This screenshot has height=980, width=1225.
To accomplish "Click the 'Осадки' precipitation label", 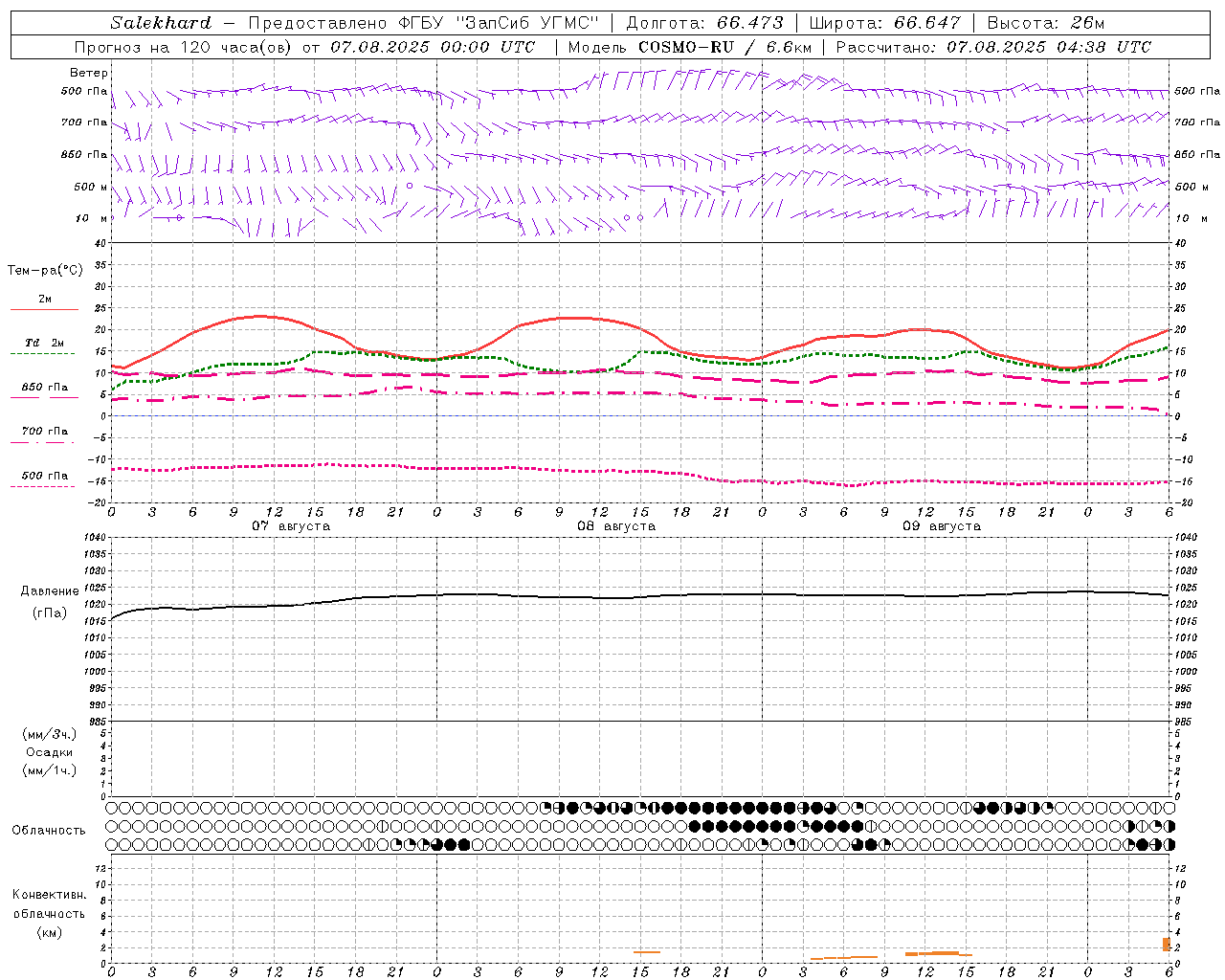I will (x=50, y=752).
